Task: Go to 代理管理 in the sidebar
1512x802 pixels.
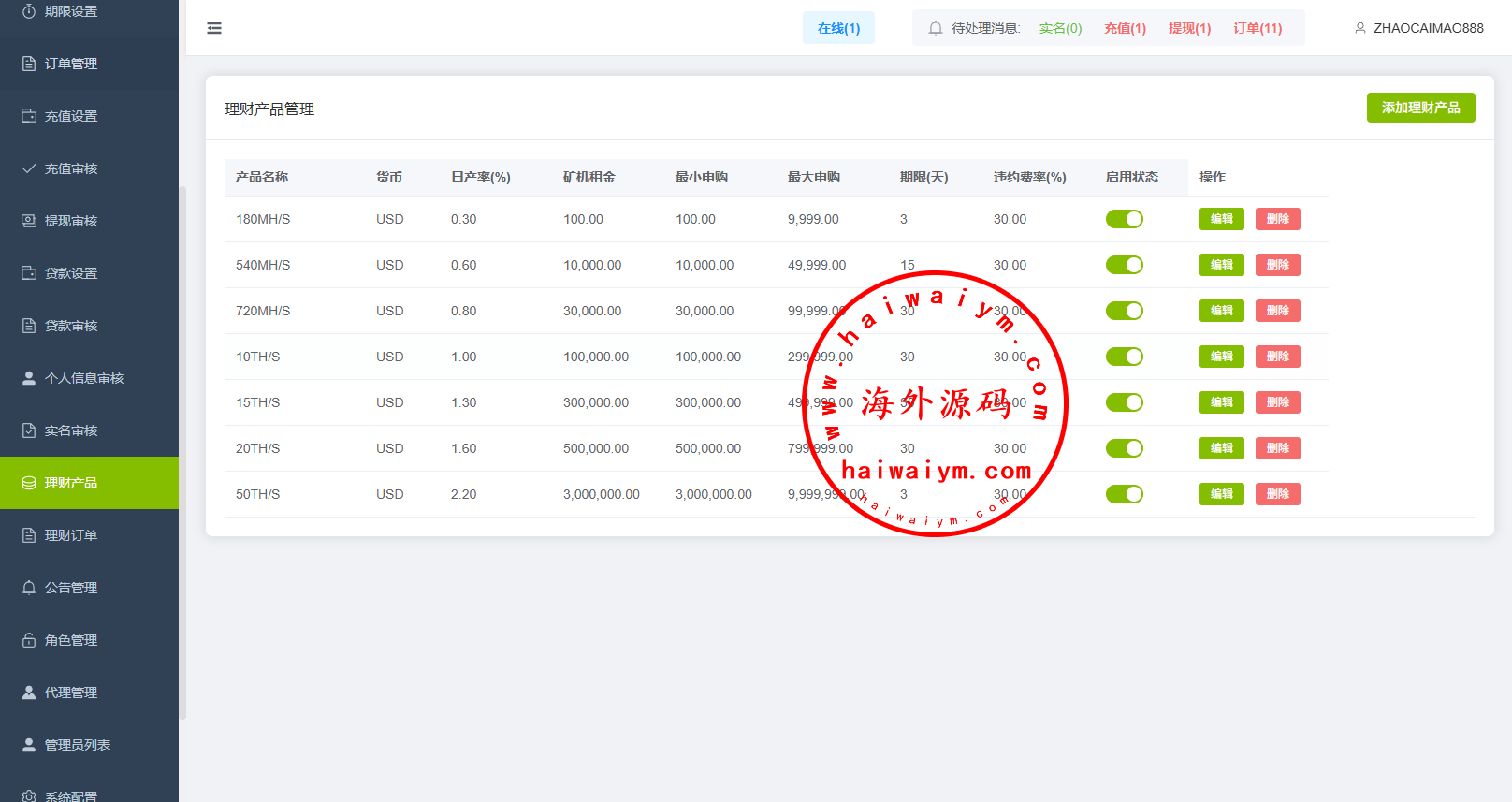Action: pos(71,693)
